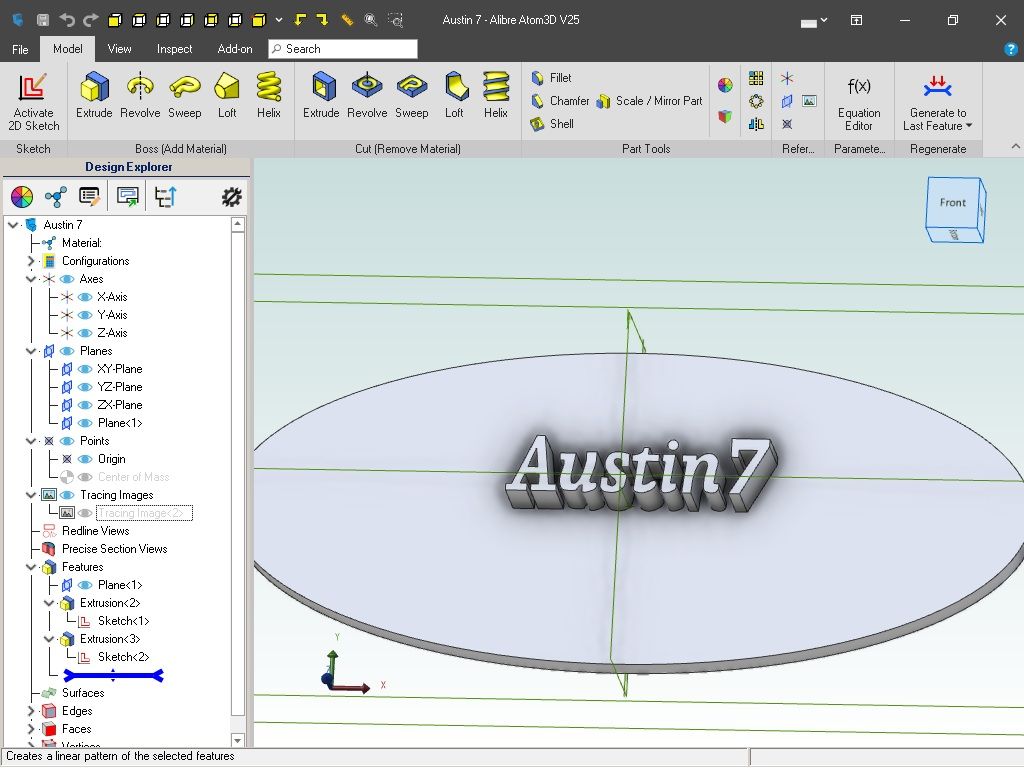Image resolution: width=1024 pixels, height=768 pixels.
Task: Switch to the Model ribbon tab
Action: coord(68,49)
